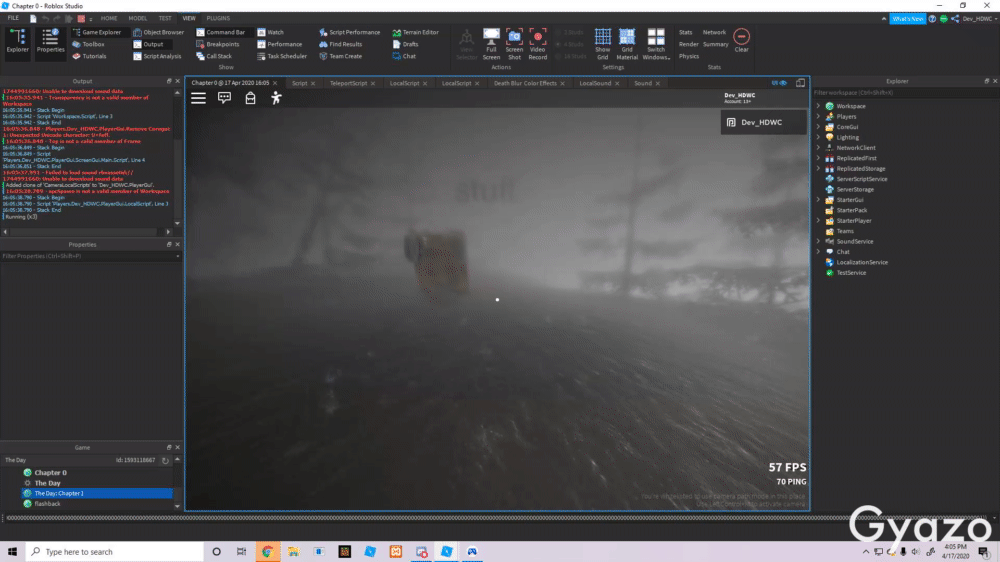Refresh the Game panel list

point(165,460)
